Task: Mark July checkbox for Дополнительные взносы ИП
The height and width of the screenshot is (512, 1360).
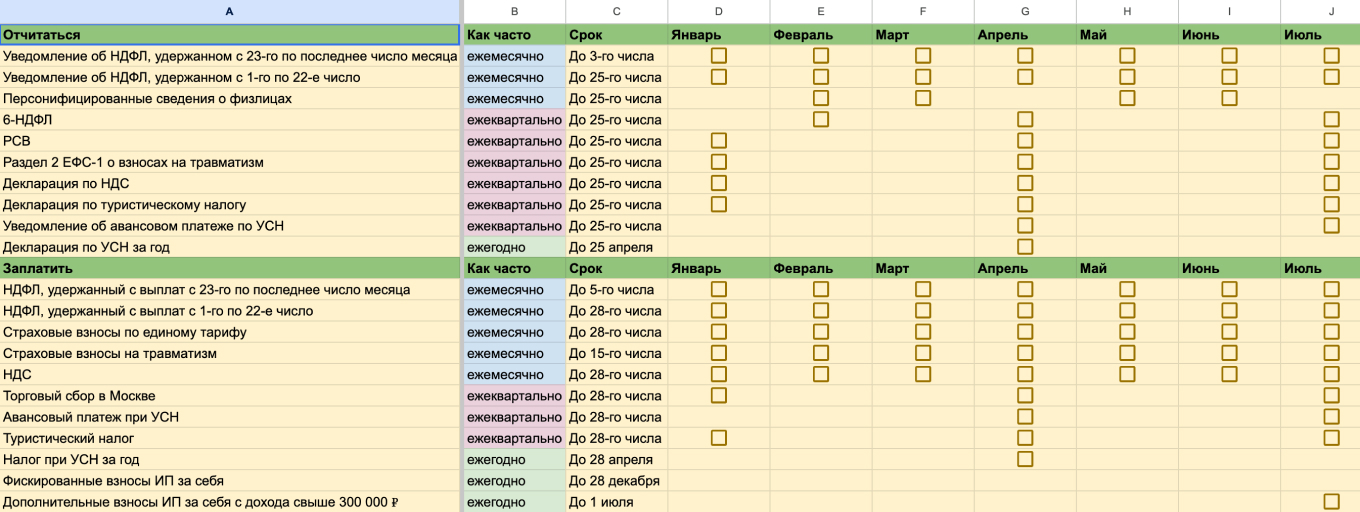Action: coord(1331,502)
